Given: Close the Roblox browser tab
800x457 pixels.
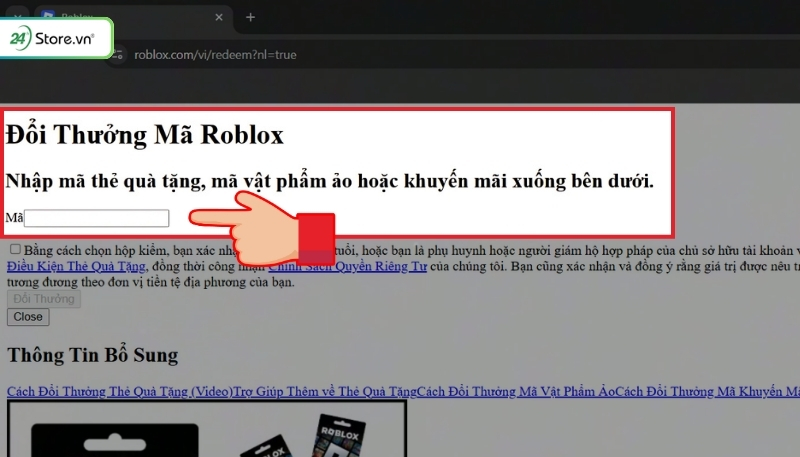Looking at the screenshot, I should [x=218, y=17].
